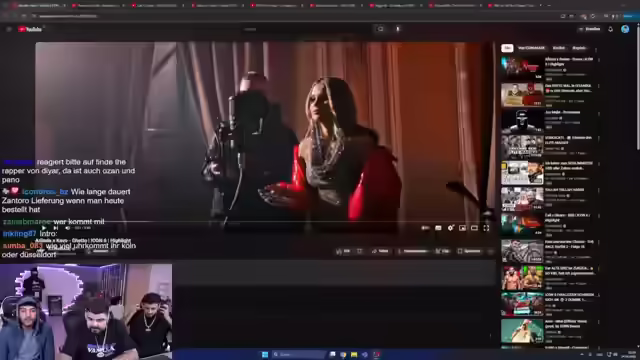Open options for 'Das ERSTE MAL' video
This screenshot has height=360, width=640.
click(x=599, y=87)
